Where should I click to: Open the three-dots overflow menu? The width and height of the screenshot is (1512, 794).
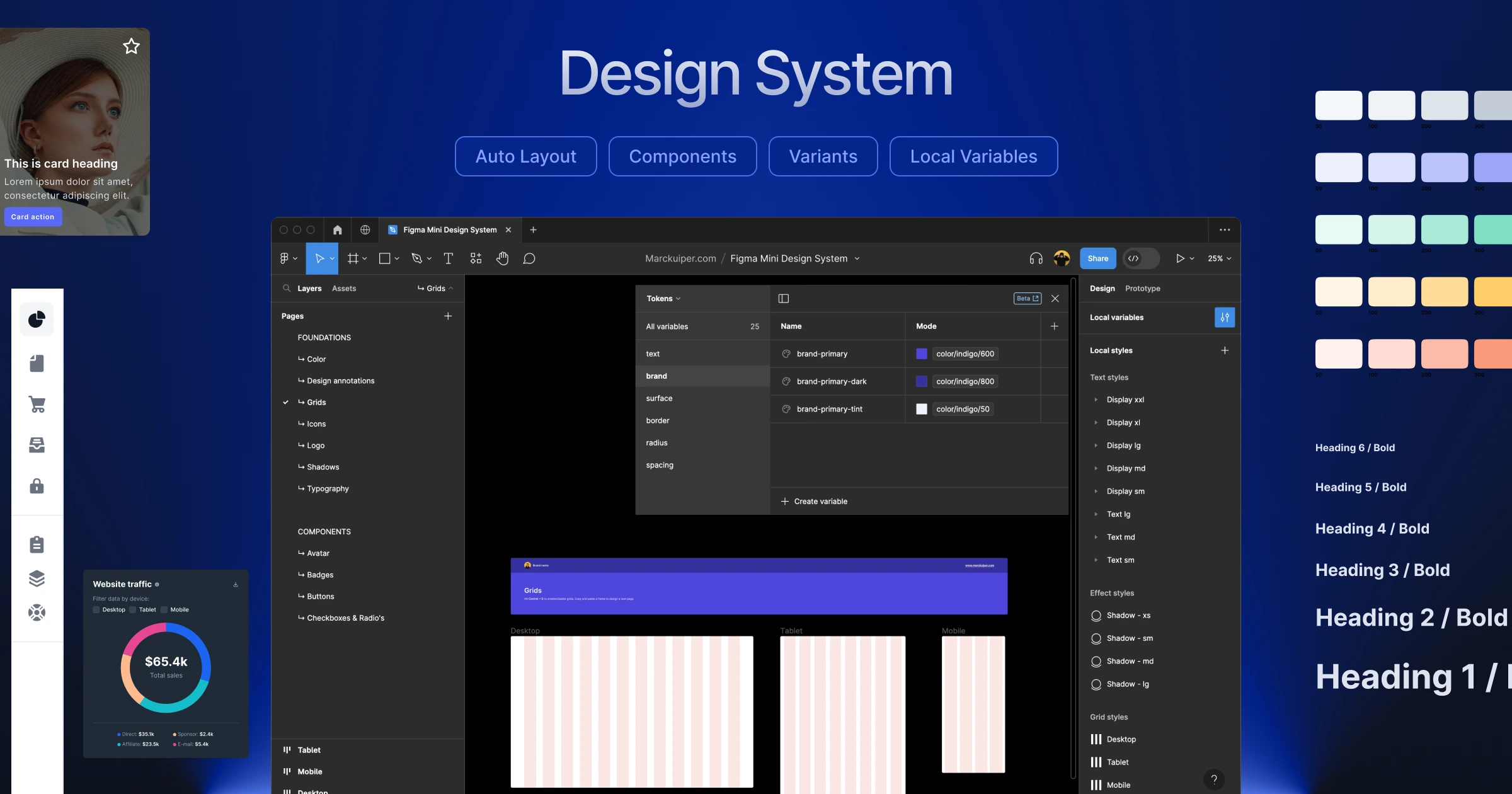pyautogui.click(x=1225, y=230)
